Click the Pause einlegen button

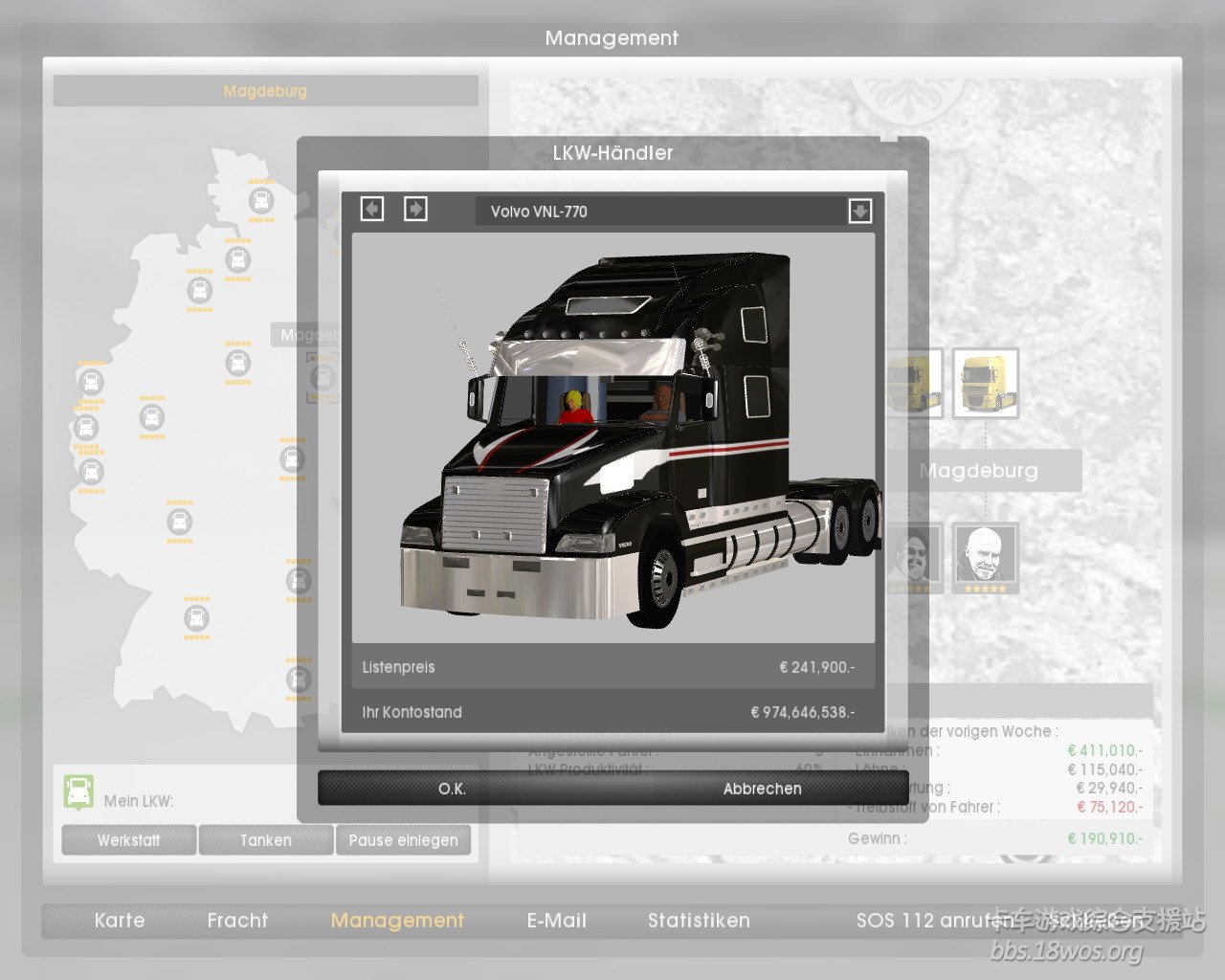pyautogui.click(x=403, y=840)
